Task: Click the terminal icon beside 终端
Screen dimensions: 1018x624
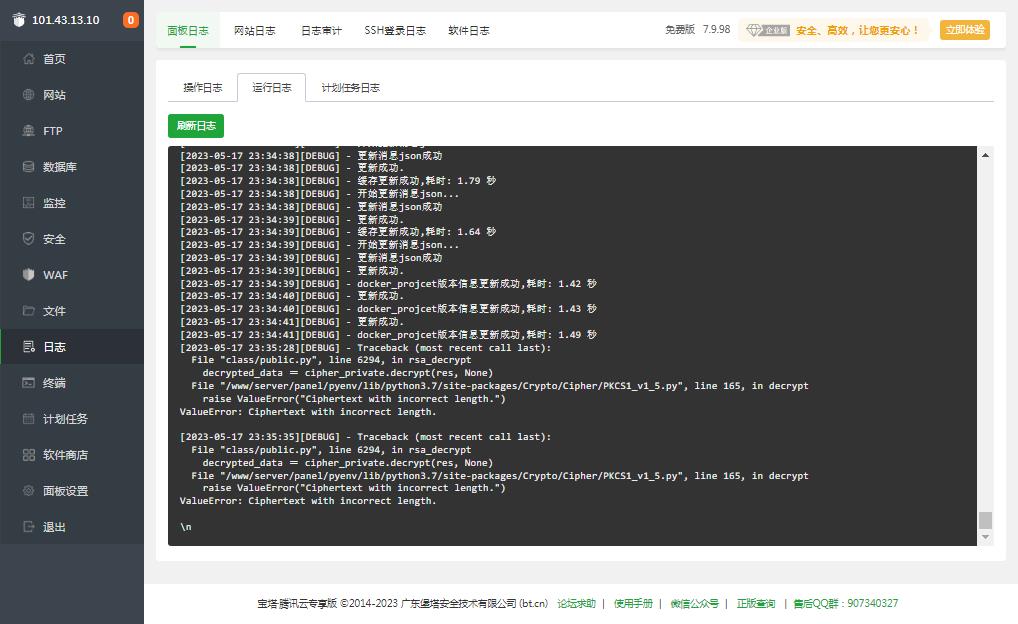Action: (29, 383)
